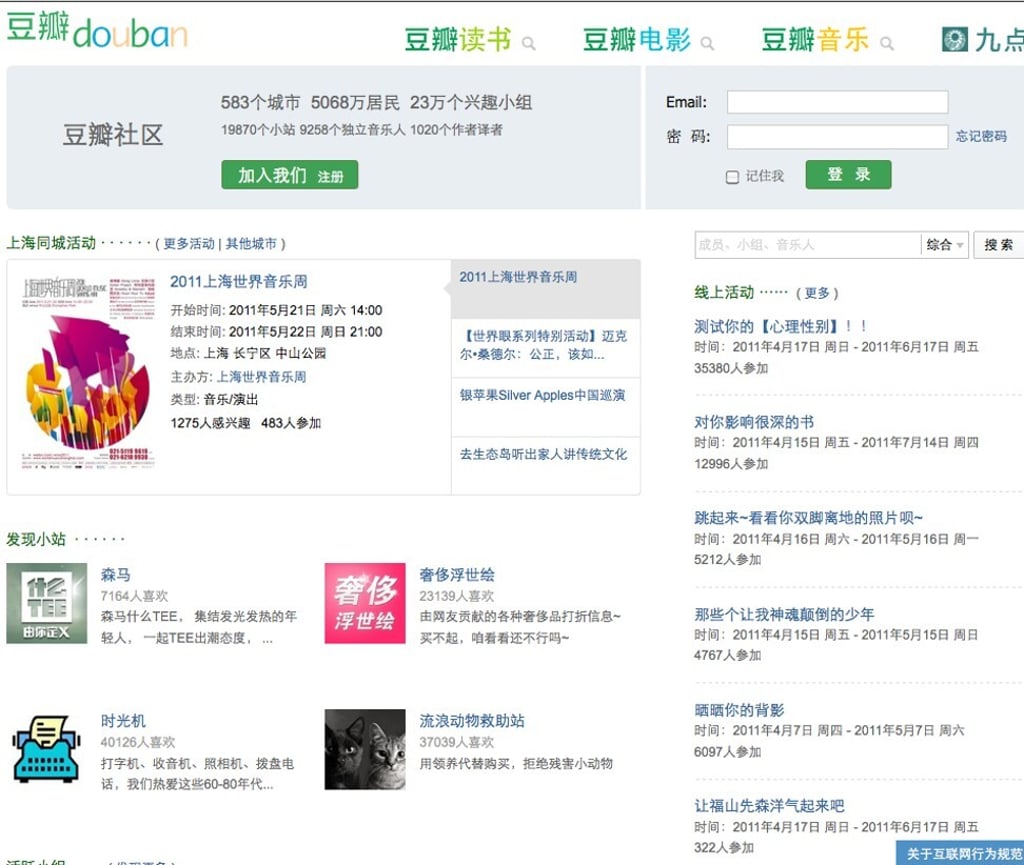Open the 流浪动物救助站 title link

point(472,721)
